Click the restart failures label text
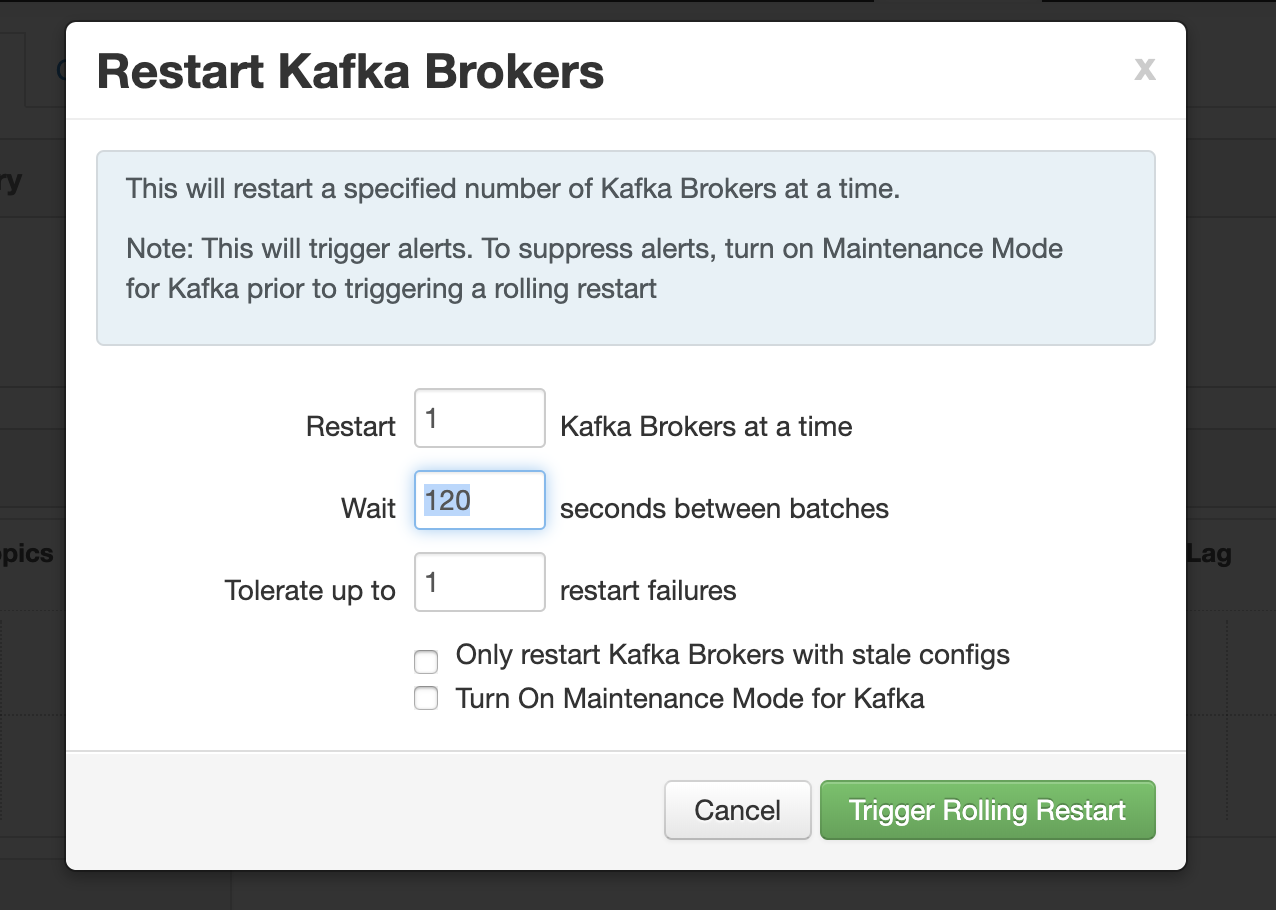Viewport: 1276px width, 910px height. [x=647, y=590]
